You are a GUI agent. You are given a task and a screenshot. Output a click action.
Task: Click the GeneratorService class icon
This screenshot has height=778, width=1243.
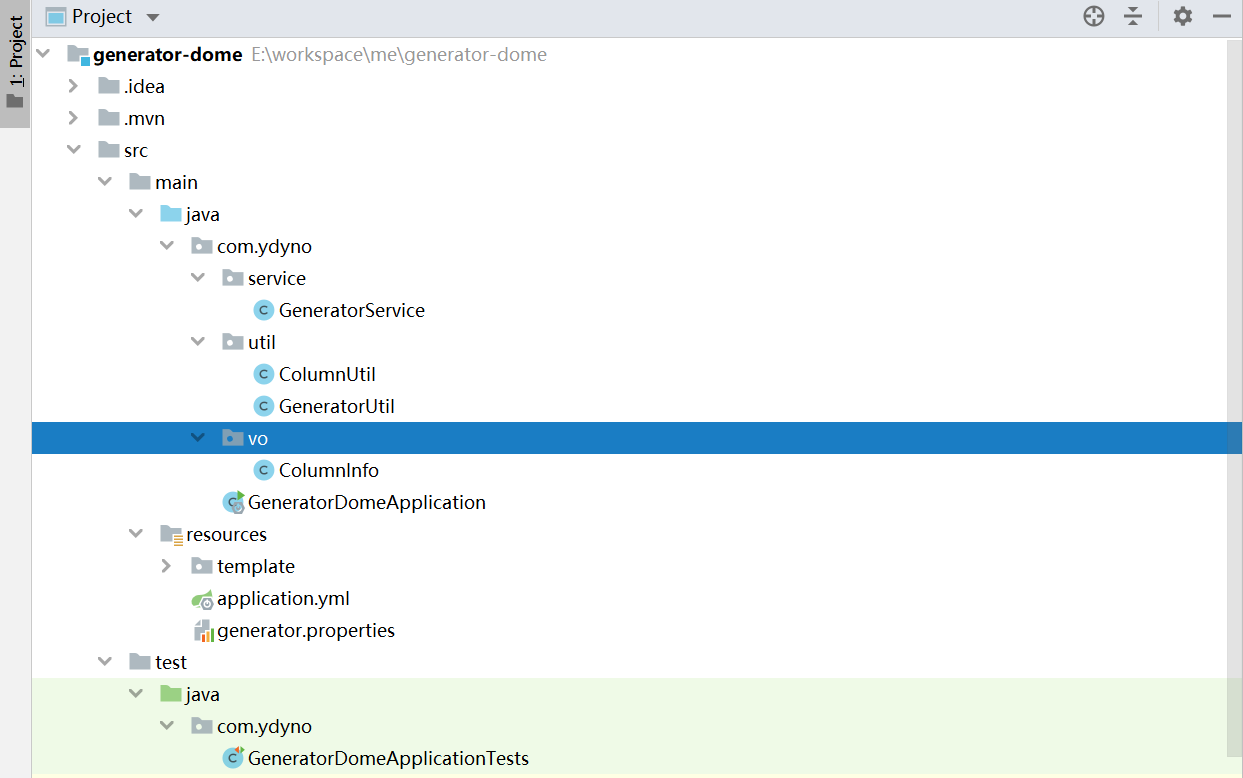click(x=263, y=310)
